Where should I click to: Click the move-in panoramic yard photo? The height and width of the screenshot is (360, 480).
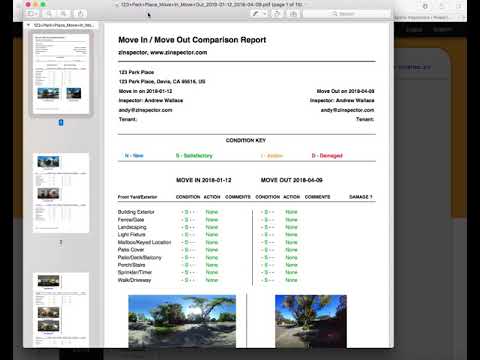pos(182,321)
